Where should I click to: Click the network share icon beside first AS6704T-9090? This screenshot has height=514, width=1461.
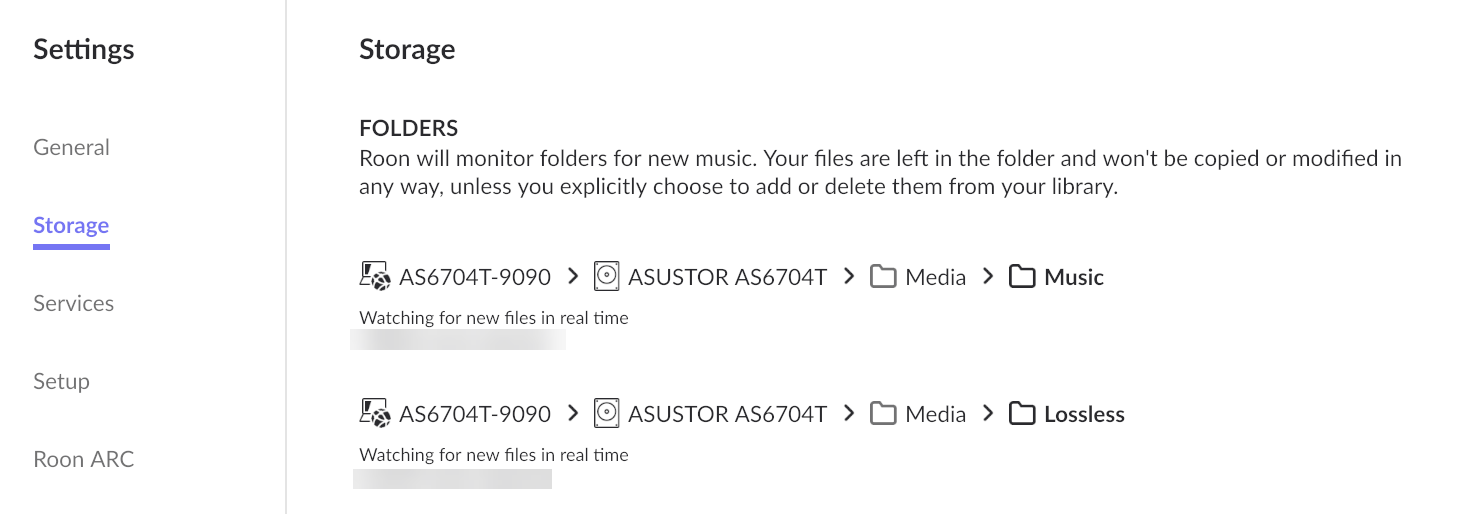point(375,277)
